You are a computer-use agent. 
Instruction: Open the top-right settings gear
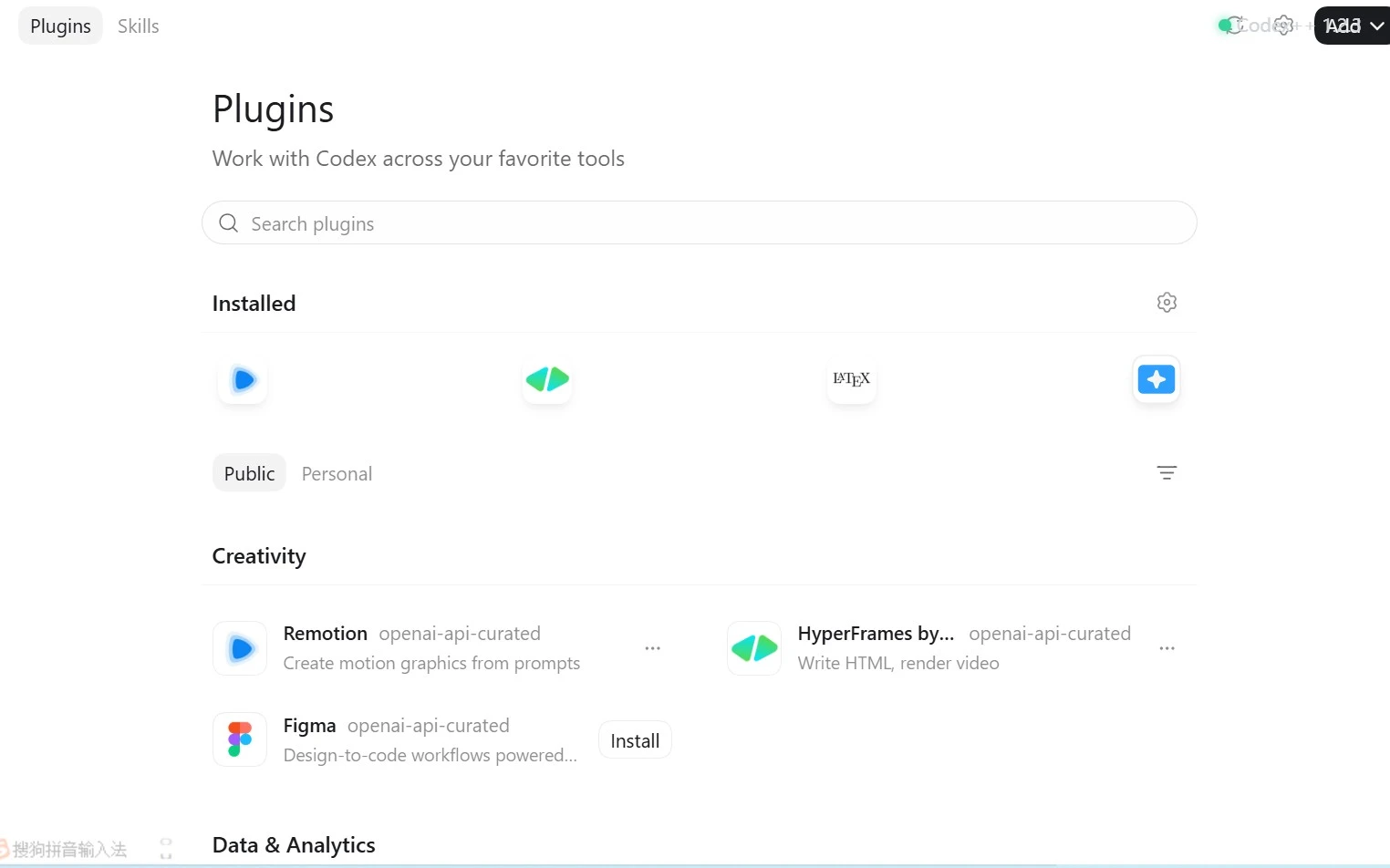[x=1283, y=26]
